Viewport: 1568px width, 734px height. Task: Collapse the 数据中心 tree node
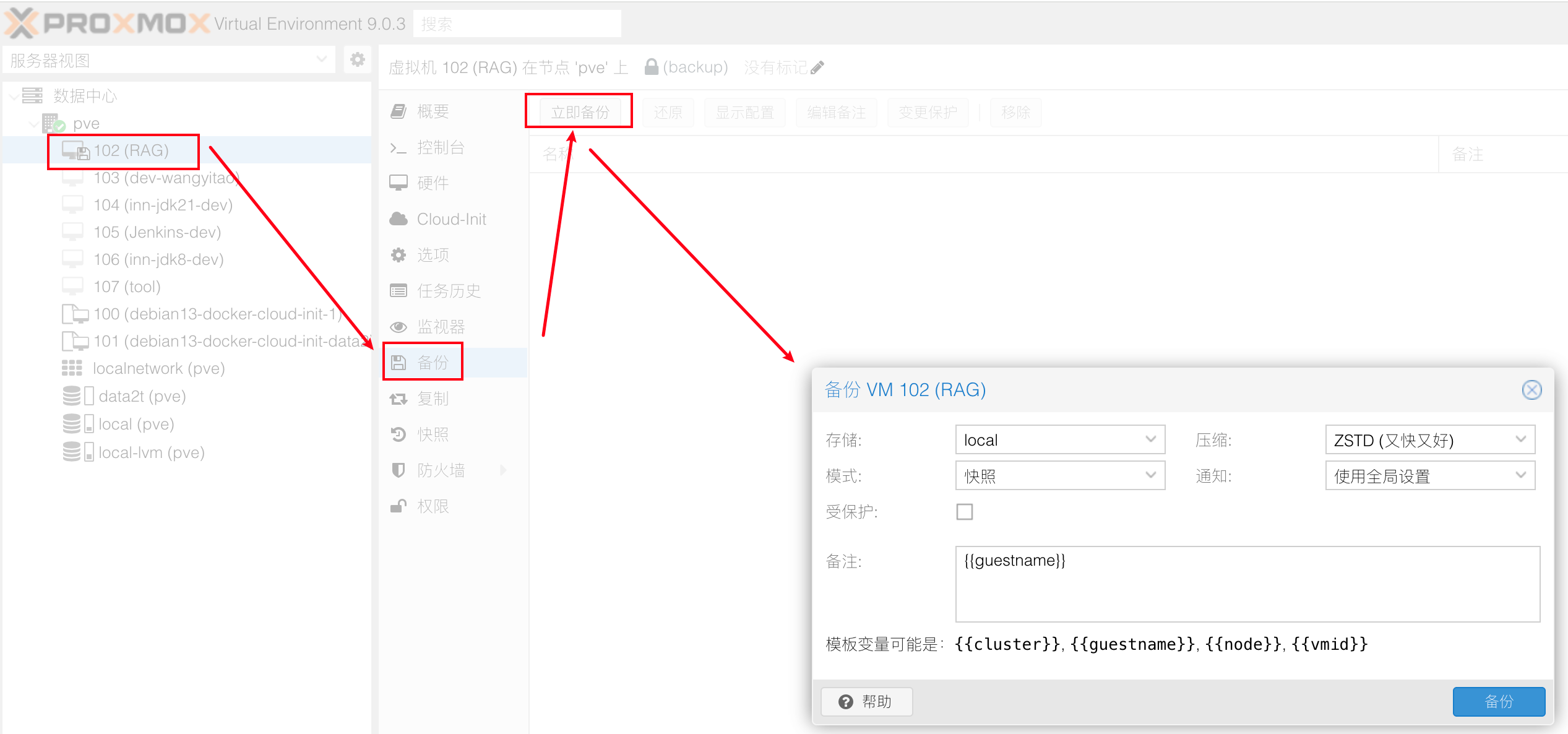coord(14,96)
